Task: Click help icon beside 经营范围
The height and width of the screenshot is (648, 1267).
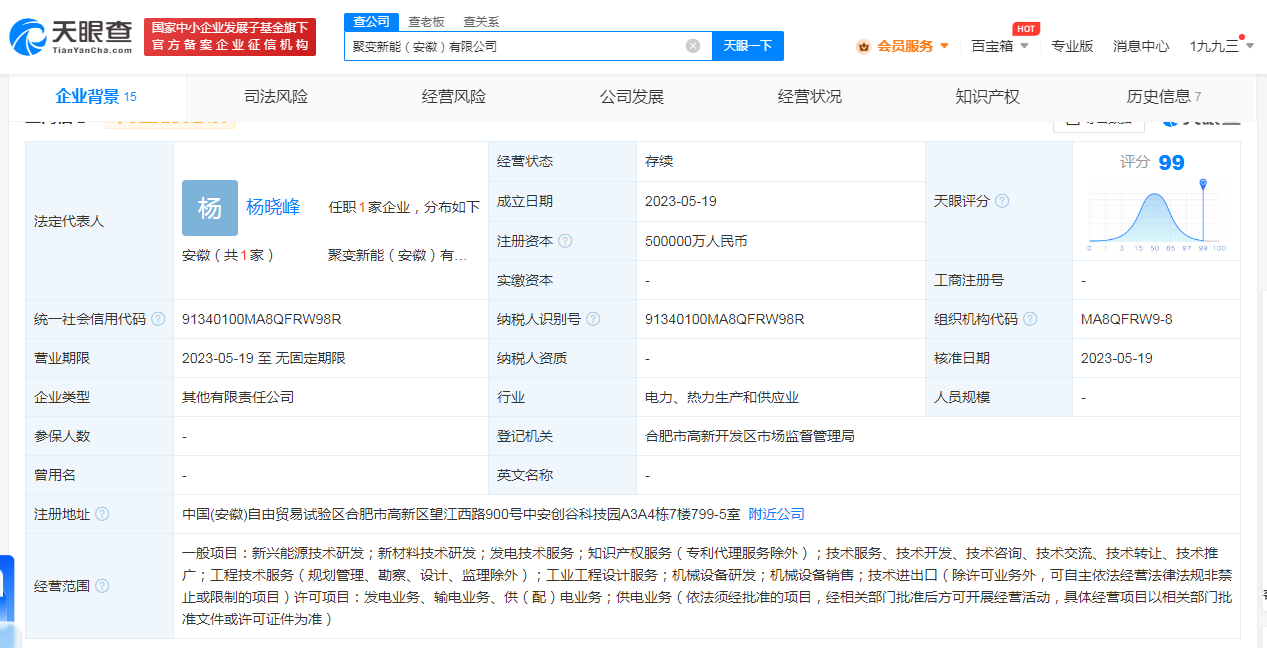Action: 102,586
